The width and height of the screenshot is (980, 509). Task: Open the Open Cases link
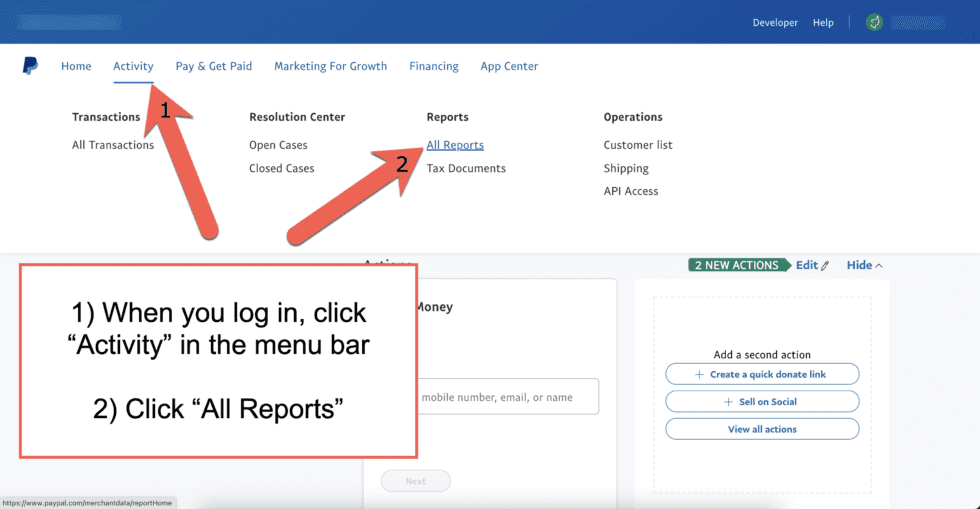click(278, 145)
